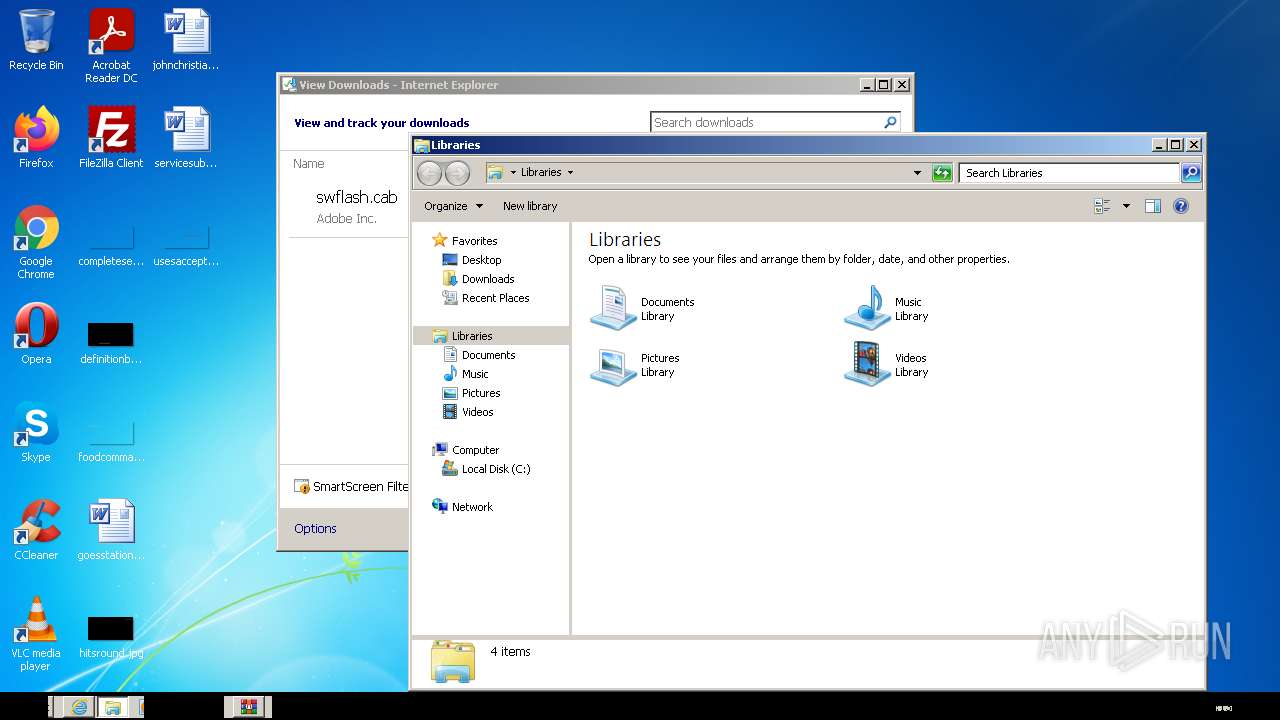The height and width of the screenshot is (720, 1280).
Task: Open Opera browser shortcut
Action: pos(36,334)
